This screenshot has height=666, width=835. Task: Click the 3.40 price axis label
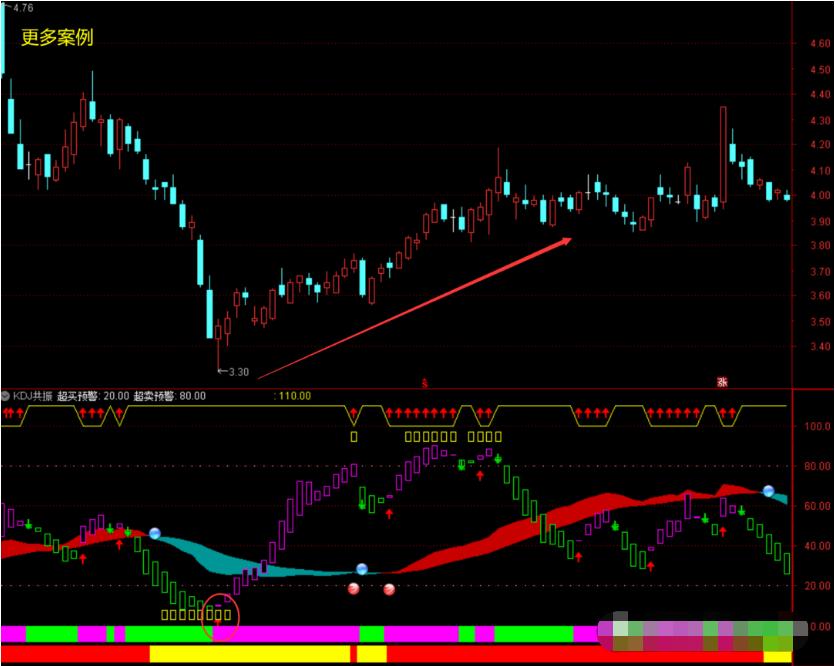coord(820,347)
